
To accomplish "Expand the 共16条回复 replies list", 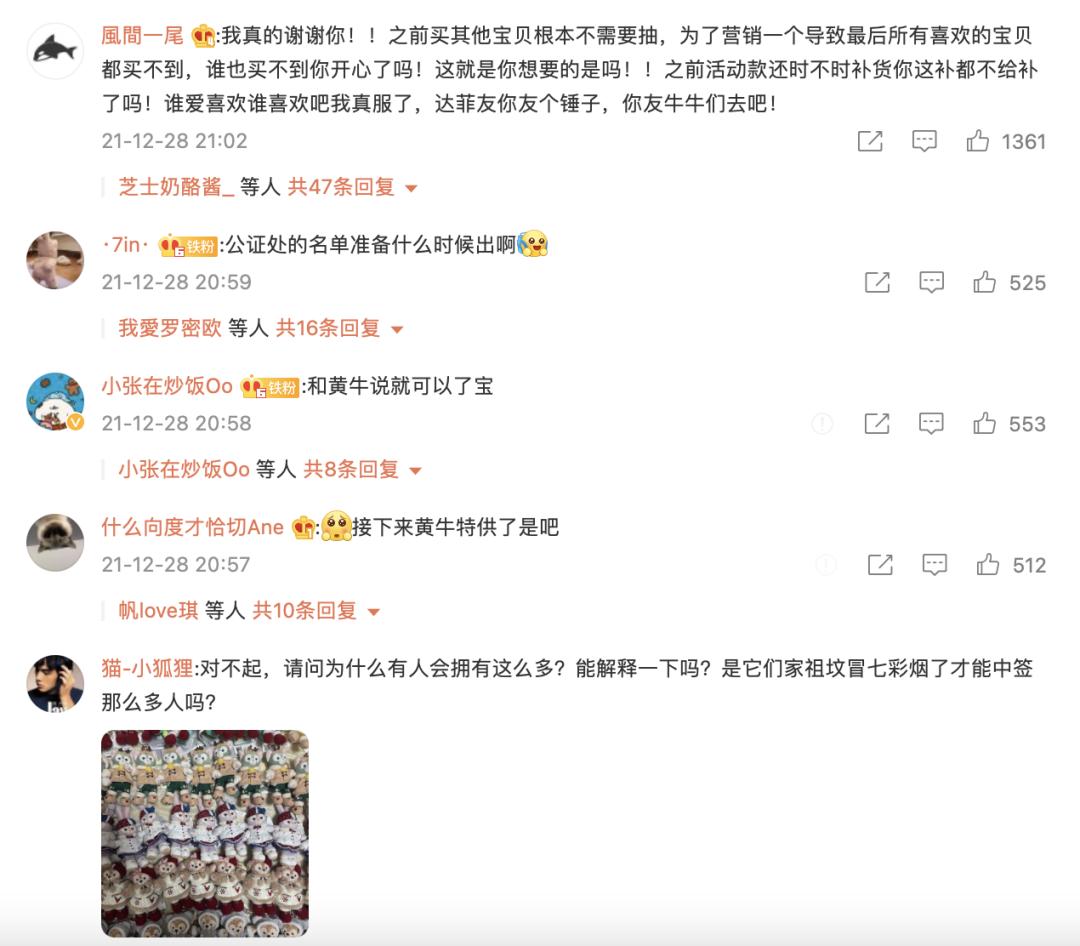I will pyautogui.click(x=339, y=328).
